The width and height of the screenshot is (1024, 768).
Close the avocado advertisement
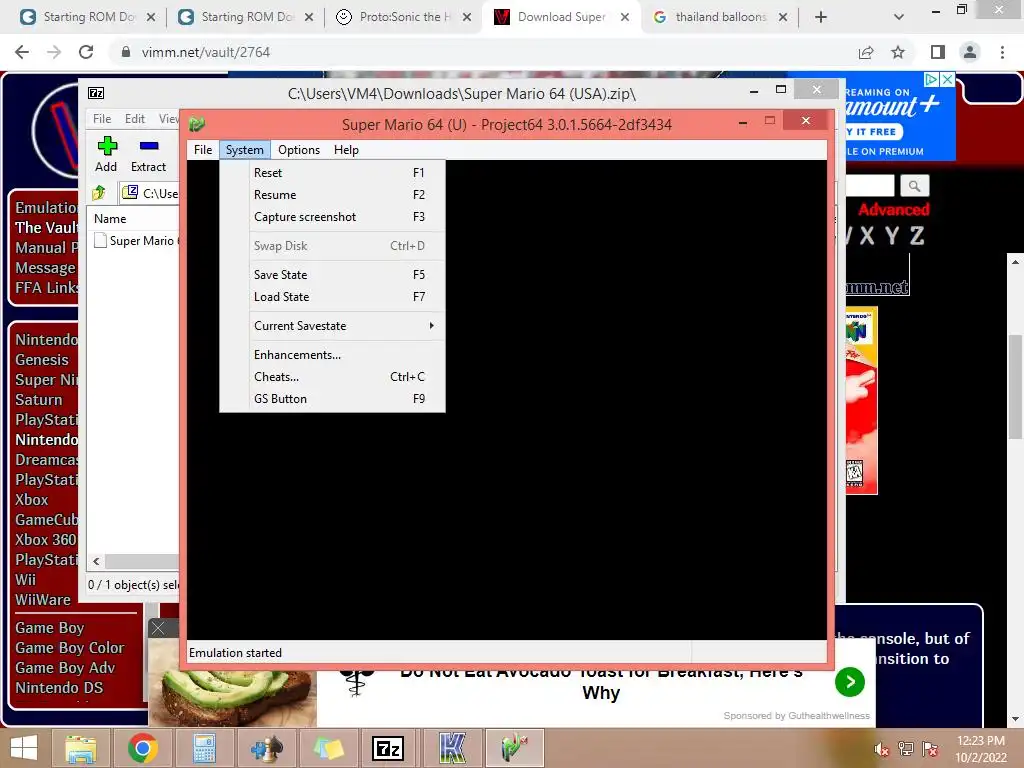[158, 628]
